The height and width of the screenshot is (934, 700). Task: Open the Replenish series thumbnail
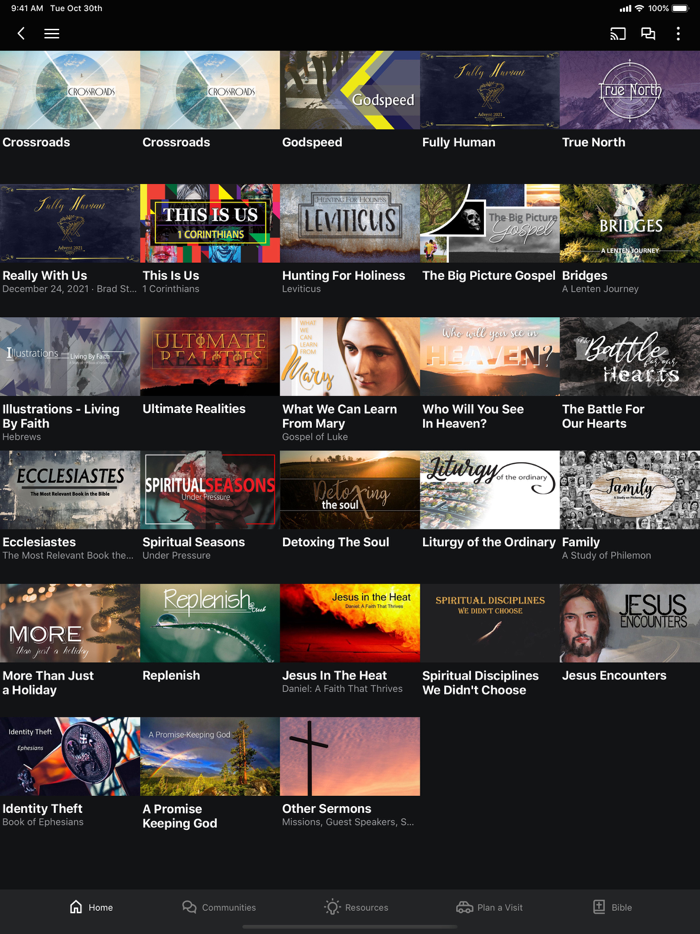[210, 623]
